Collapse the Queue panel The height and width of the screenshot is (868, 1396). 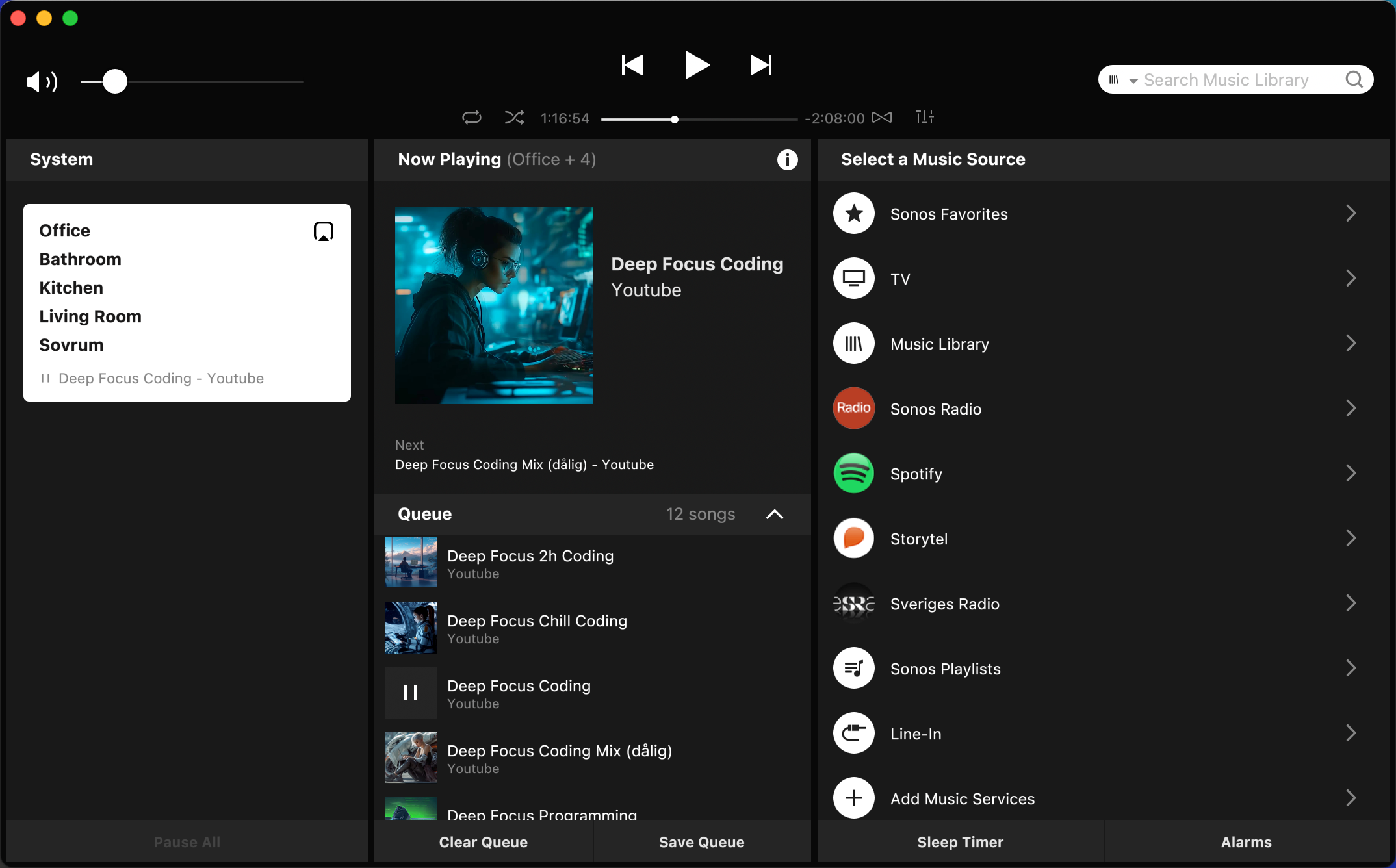point(775,515)
